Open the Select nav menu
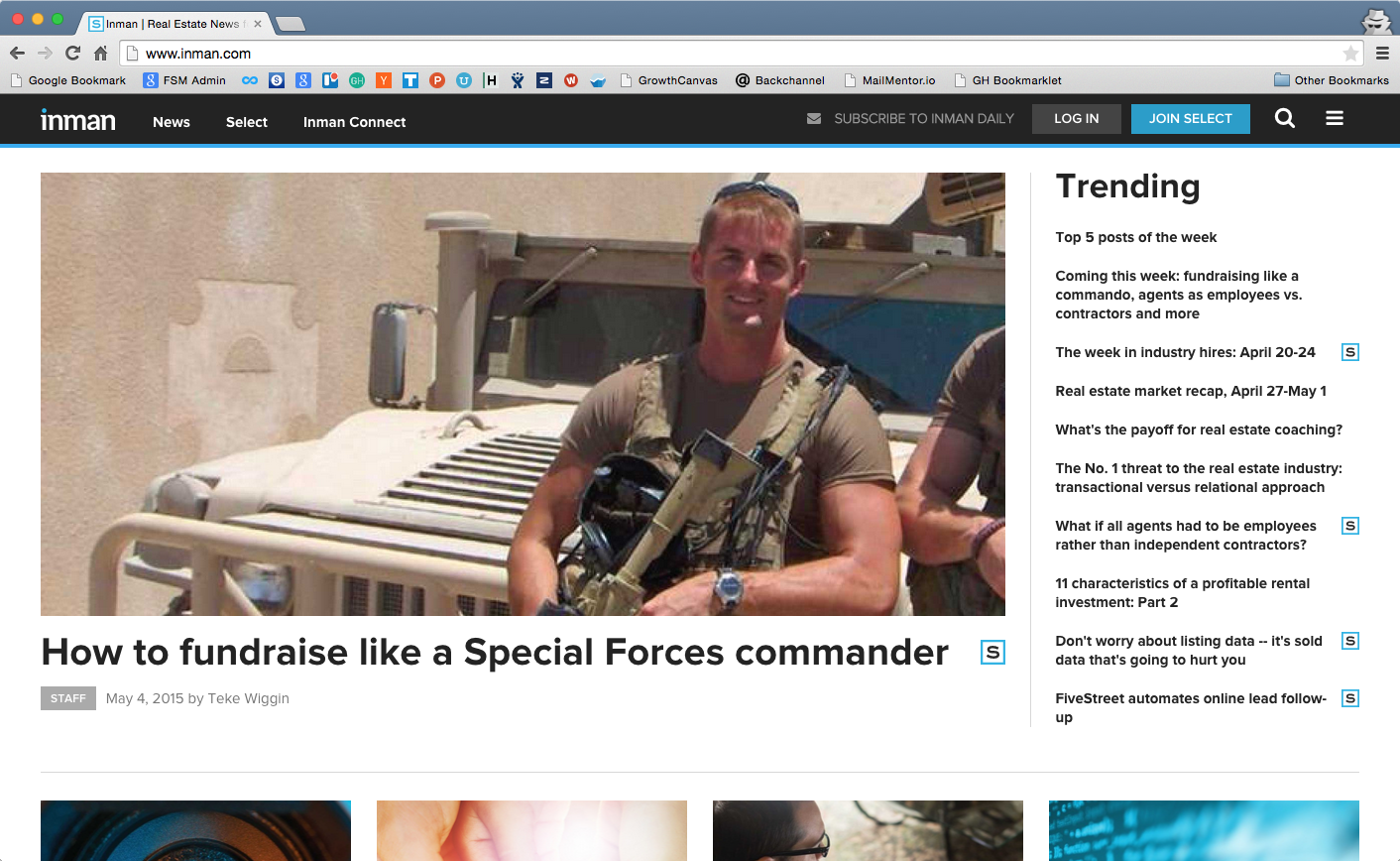Screen dimensions: 1400x861 (x=247, y=122)
